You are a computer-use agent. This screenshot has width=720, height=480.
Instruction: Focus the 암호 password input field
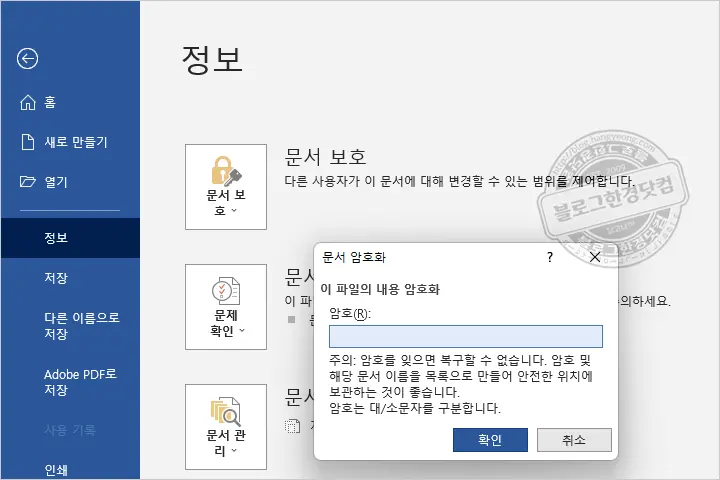(x=466, y=337)
